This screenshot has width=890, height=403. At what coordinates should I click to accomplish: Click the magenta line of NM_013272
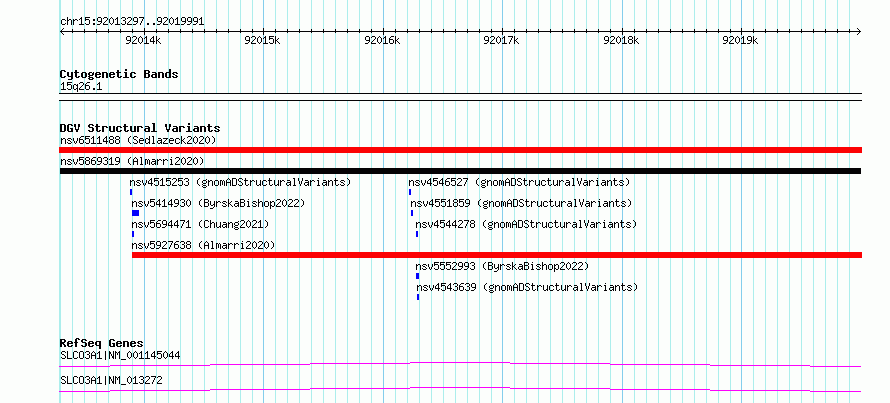(460, 389)
